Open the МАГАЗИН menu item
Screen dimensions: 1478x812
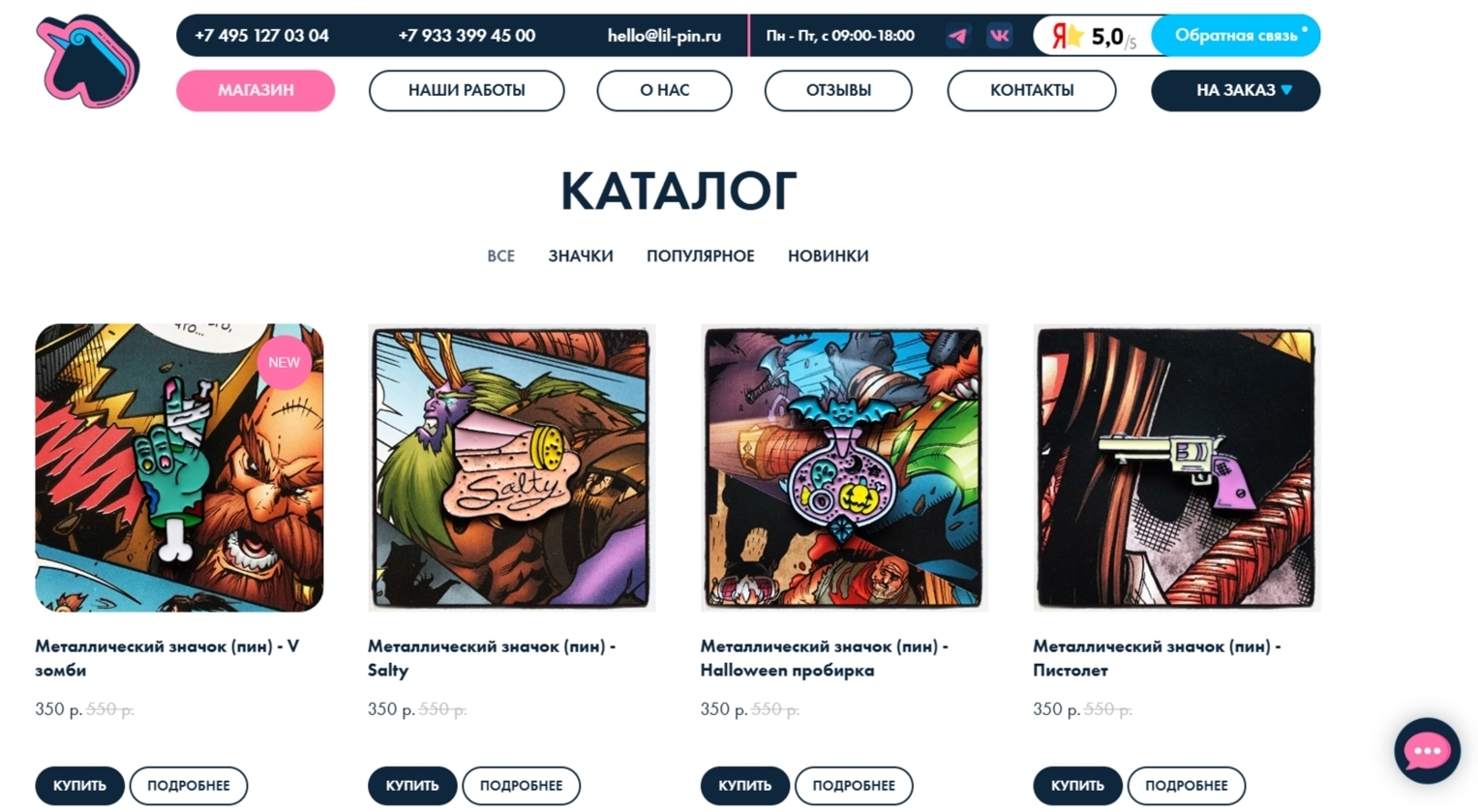click(x=256, y=90)
